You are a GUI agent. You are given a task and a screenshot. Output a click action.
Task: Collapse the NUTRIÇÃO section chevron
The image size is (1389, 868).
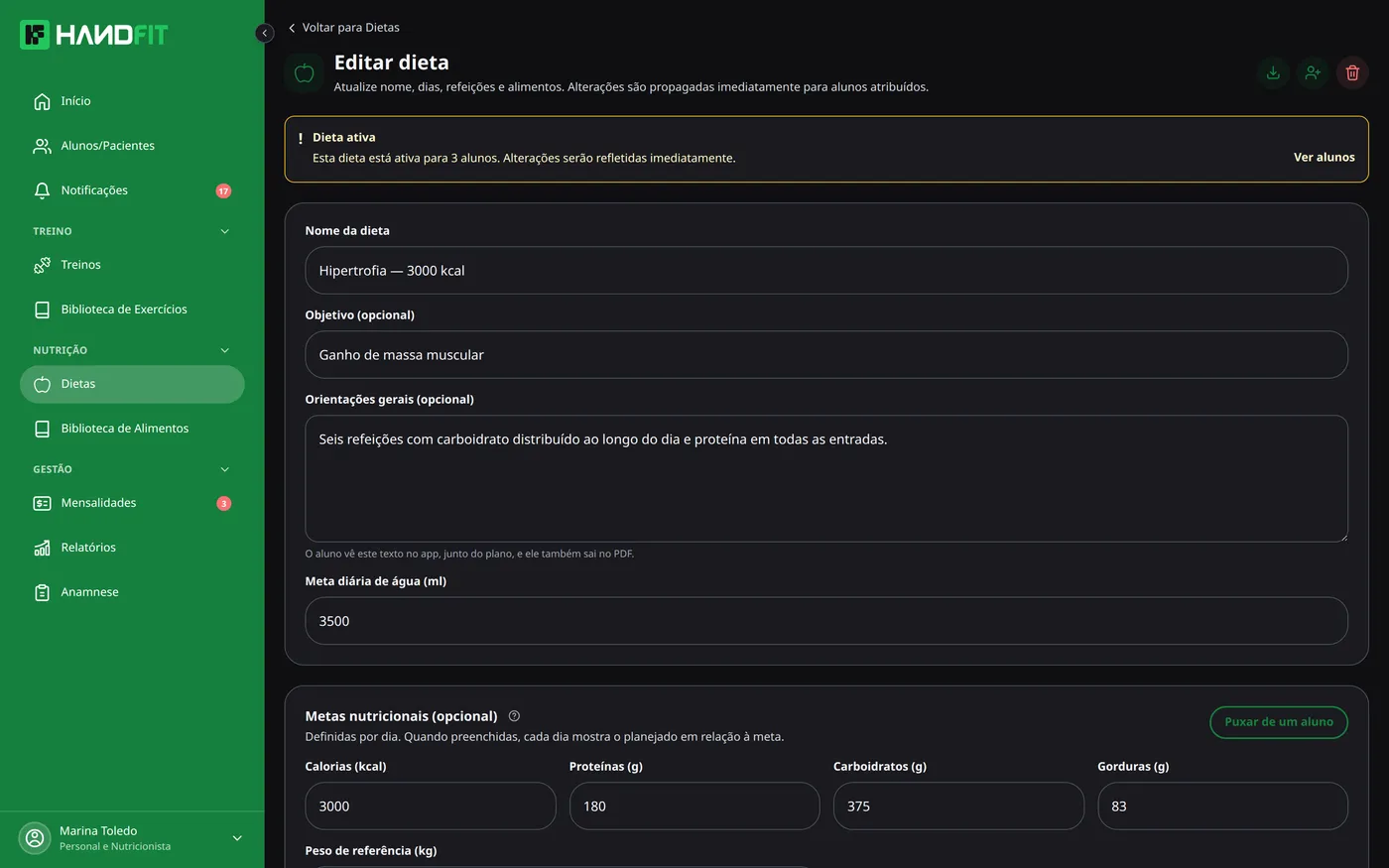(224, 350)
